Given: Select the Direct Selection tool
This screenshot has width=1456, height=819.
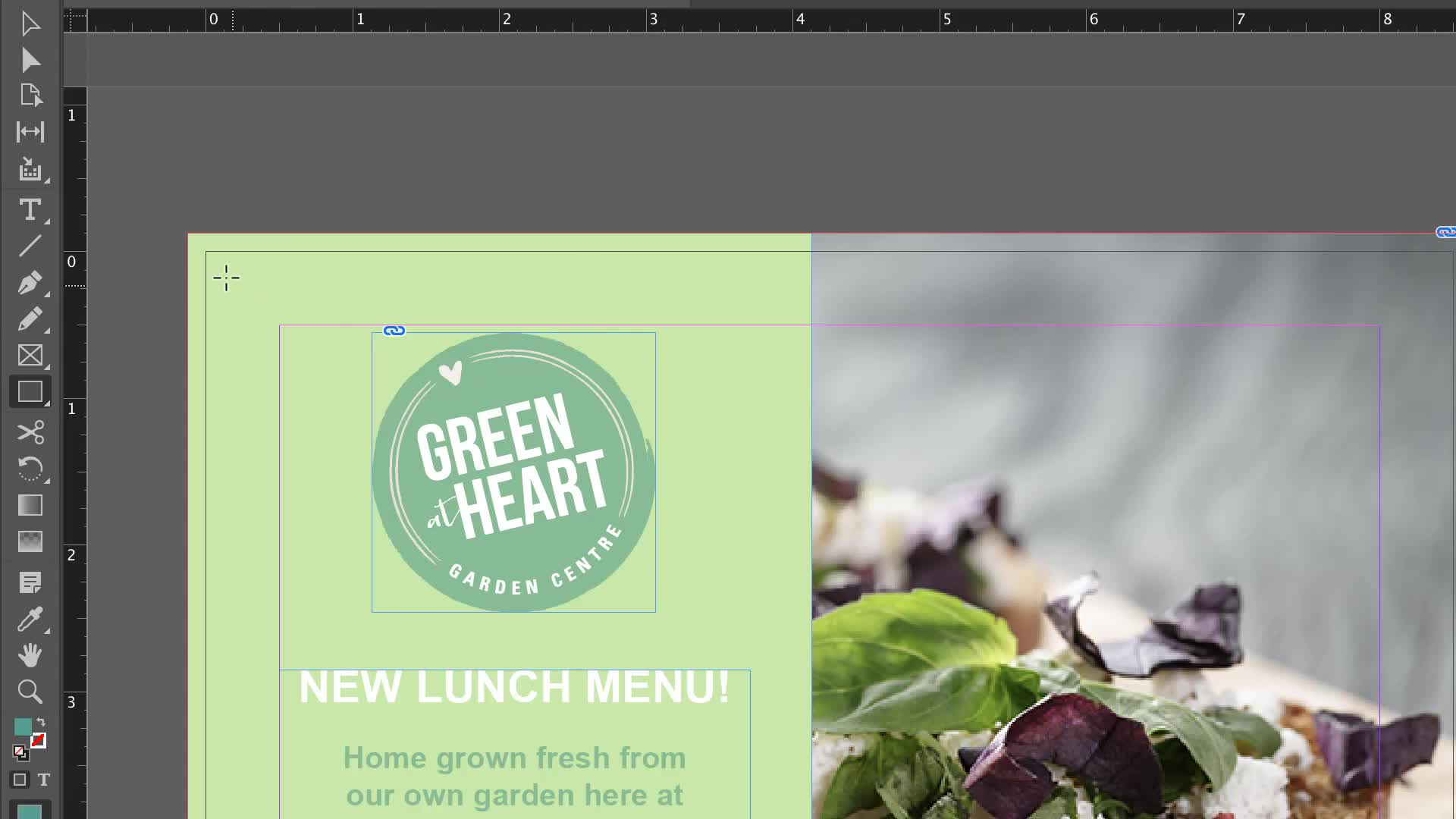Looking at the screenshot, I should 30,60.
